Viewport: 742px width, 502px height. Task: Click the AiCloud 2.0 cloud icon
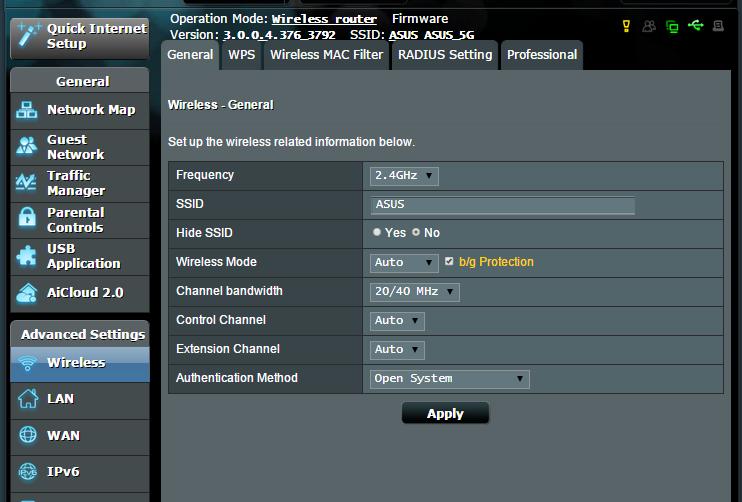[26, 292]
